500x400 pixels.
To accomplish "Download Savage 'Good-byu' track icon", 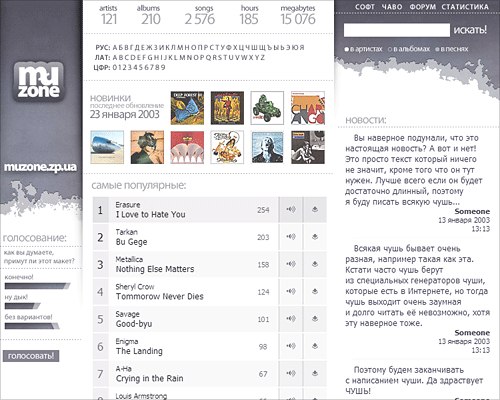I will 315,319.
